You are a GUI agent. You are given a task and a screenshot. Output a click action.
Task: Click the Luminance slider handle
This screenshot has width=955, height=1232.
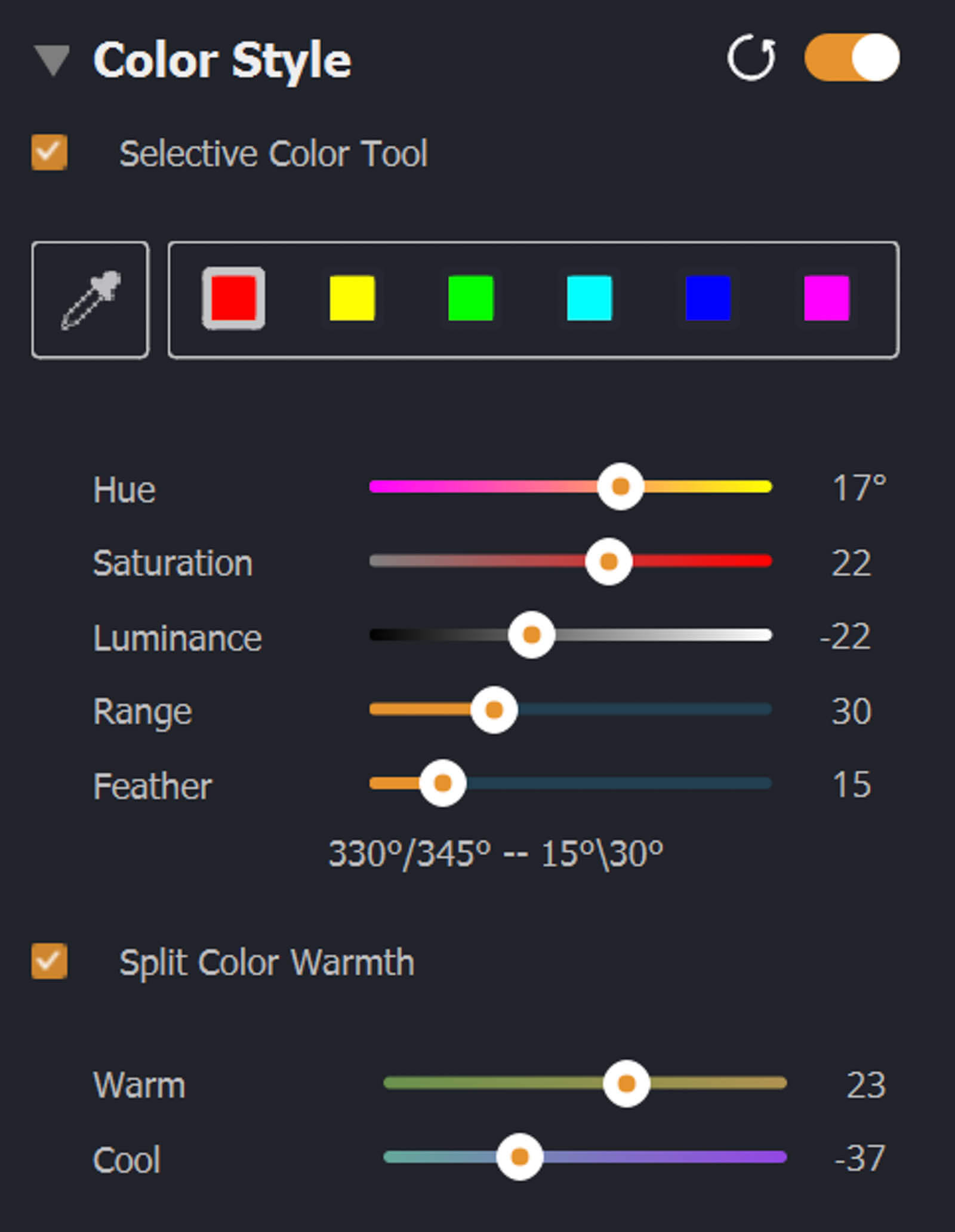[x=531, y=635]
